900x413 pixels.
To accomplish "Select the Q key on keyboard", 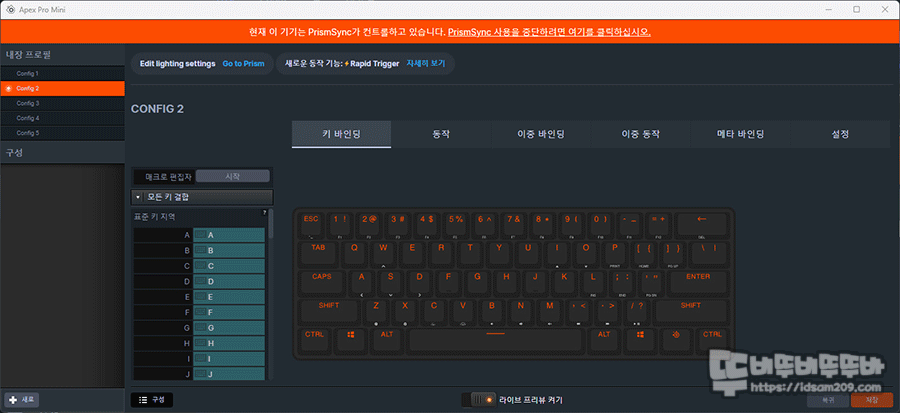I will click(x=354, y=253).
